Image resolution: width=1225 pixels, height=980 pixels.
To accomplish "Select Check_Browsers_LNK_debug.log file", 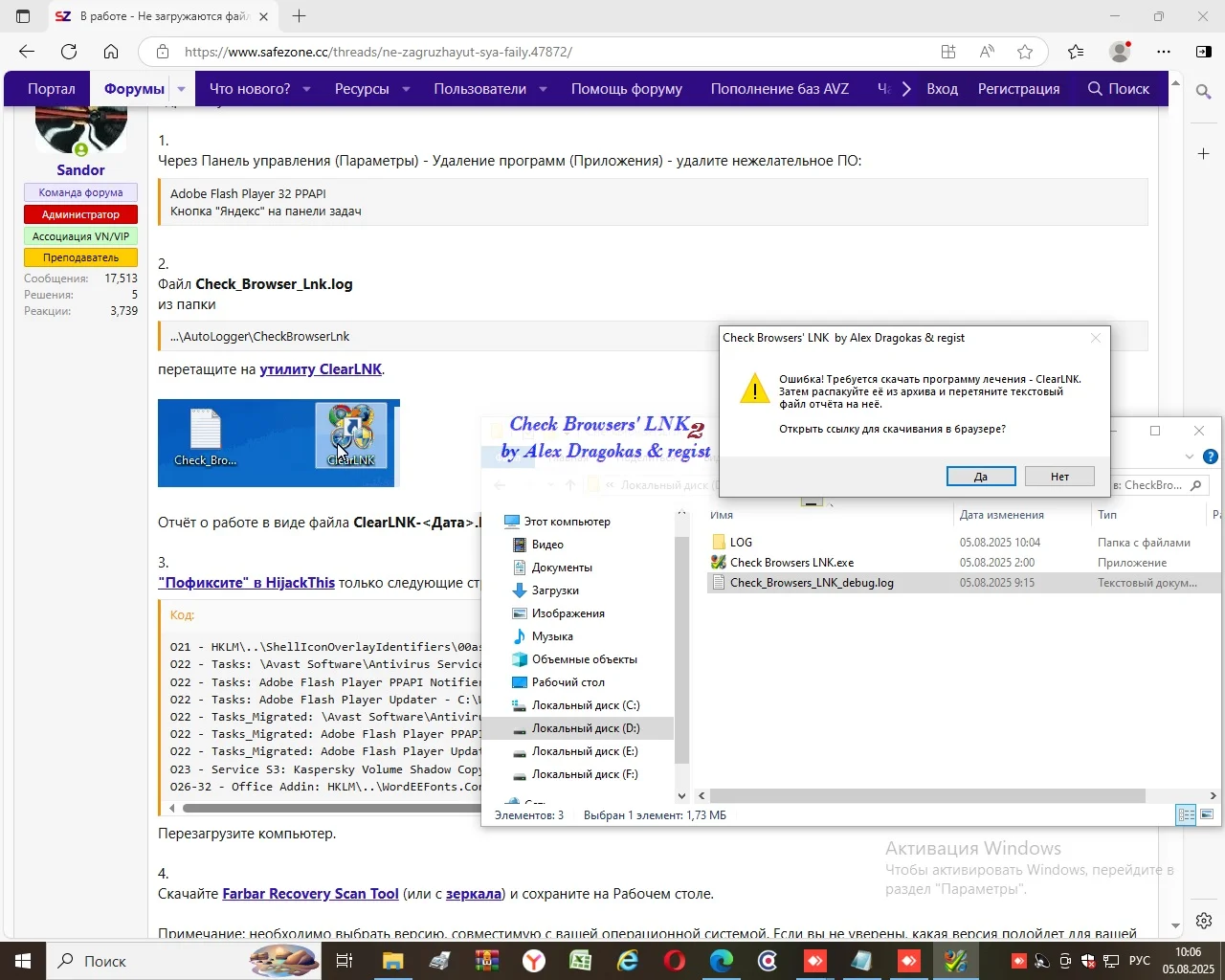I will (x=812, y=583).
